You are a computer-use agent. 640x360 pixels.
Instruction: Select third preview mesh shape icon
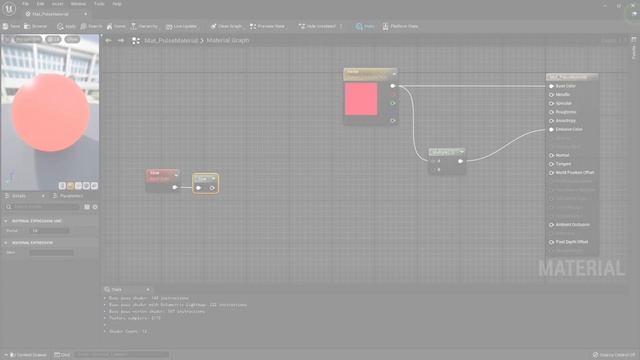point(78,186)
